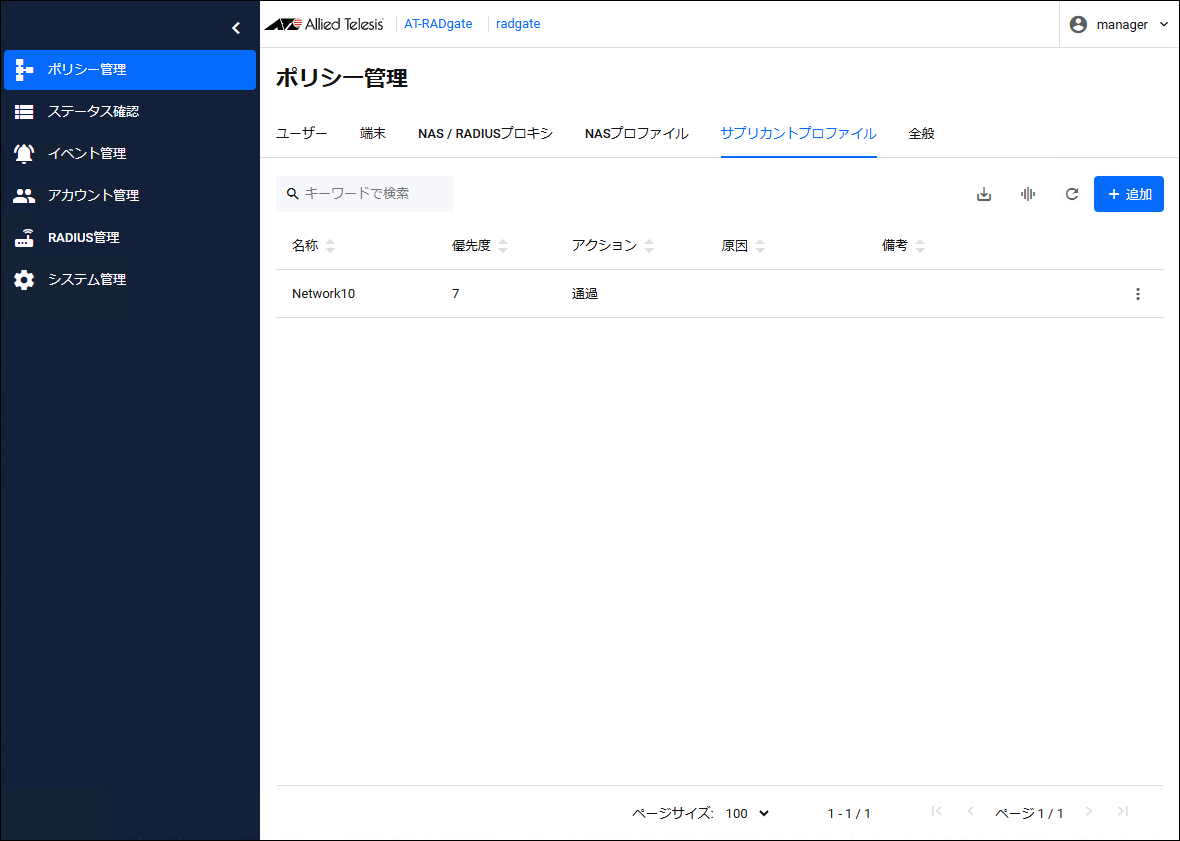This screenshot has height=841, width=1180.
Task: Switch to the 全般 tab
Action: pyautogui.click(x=921, y=134)
